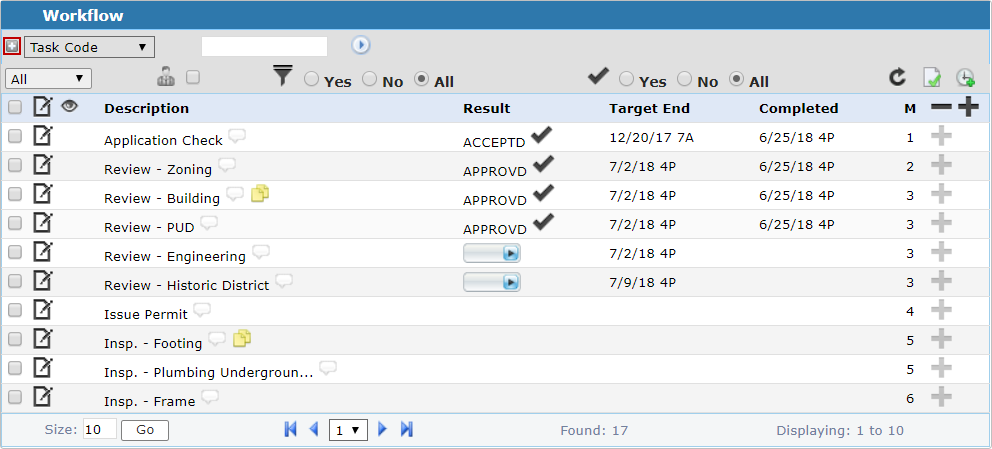Click the document with green checkmark icon
Image resolution: width=992 pixels, height=449 pixels.
coord(932,78)
